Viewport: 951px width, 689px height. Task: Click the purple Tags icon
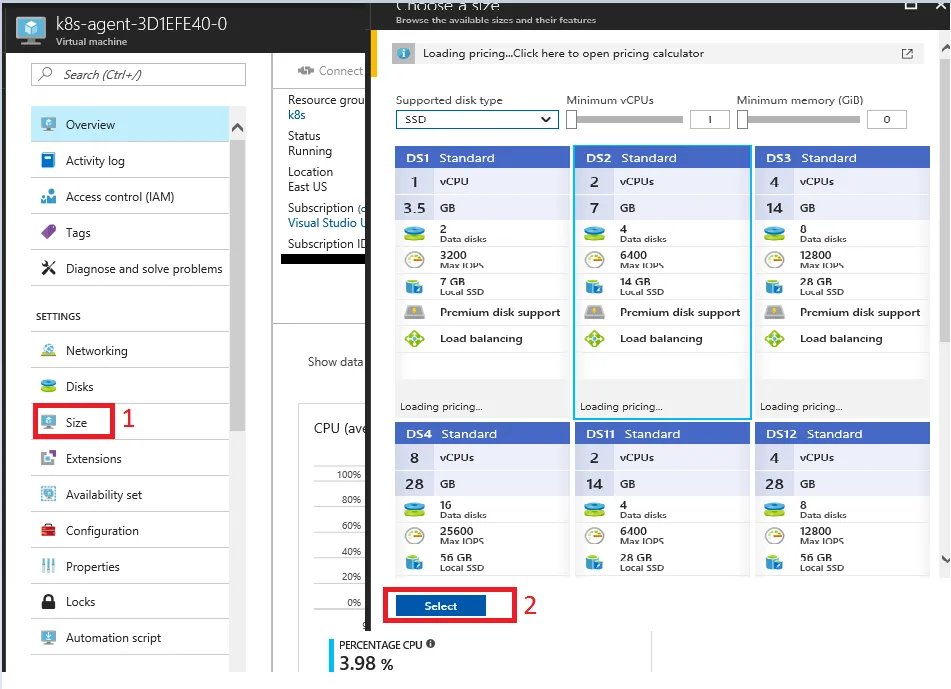tap(48, 232)
